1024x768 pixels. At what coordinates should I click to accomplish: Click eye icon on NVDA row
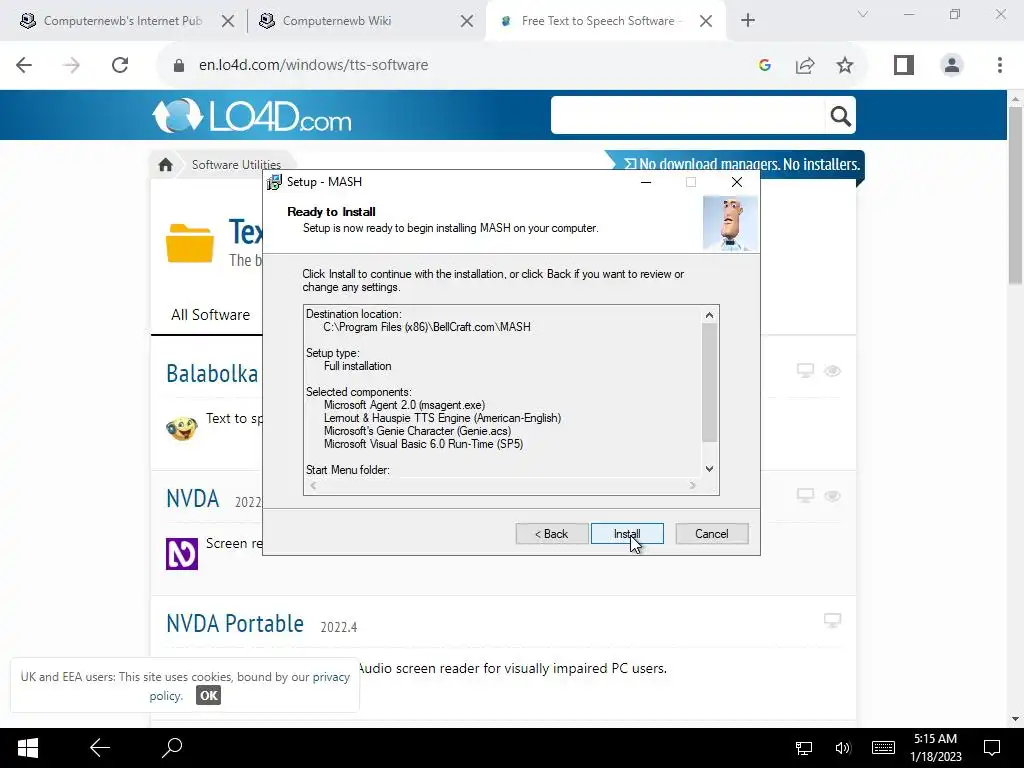[x=832, y=496]
